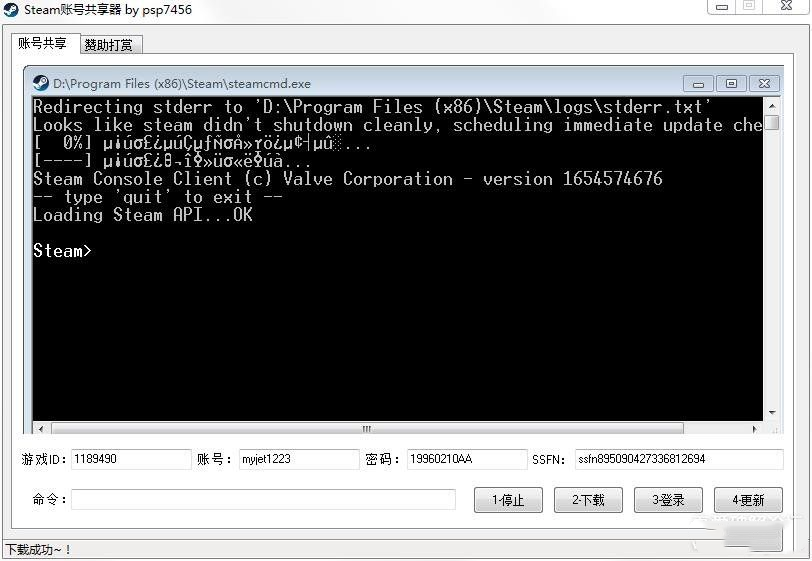Maximize the steamcmd.exe console window

coord(731,83)
